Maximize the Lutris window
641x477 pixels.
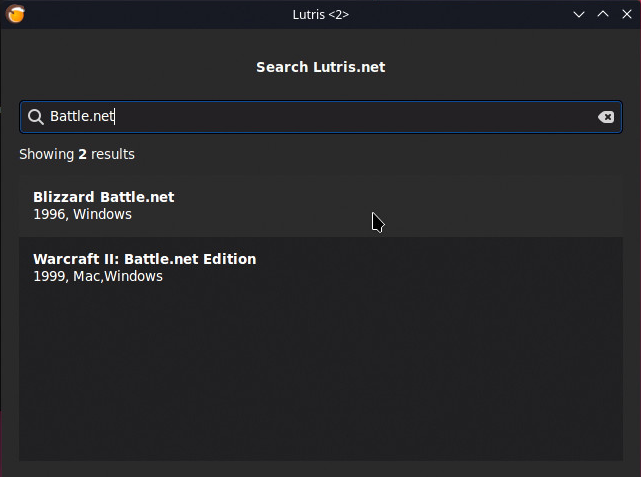pos(603,14)
